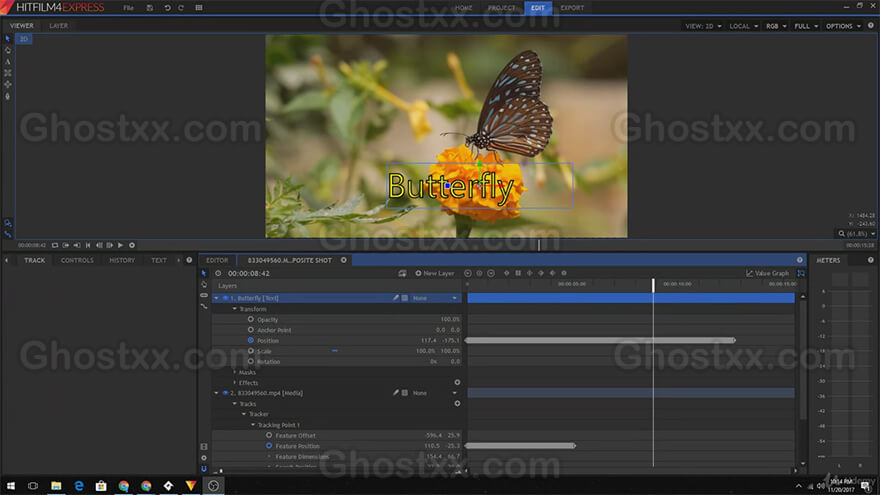This screenshot has height=495, width=880.
Task: Toggle Value Graph view
Action: pyautogui.click(x=767, y=273)
